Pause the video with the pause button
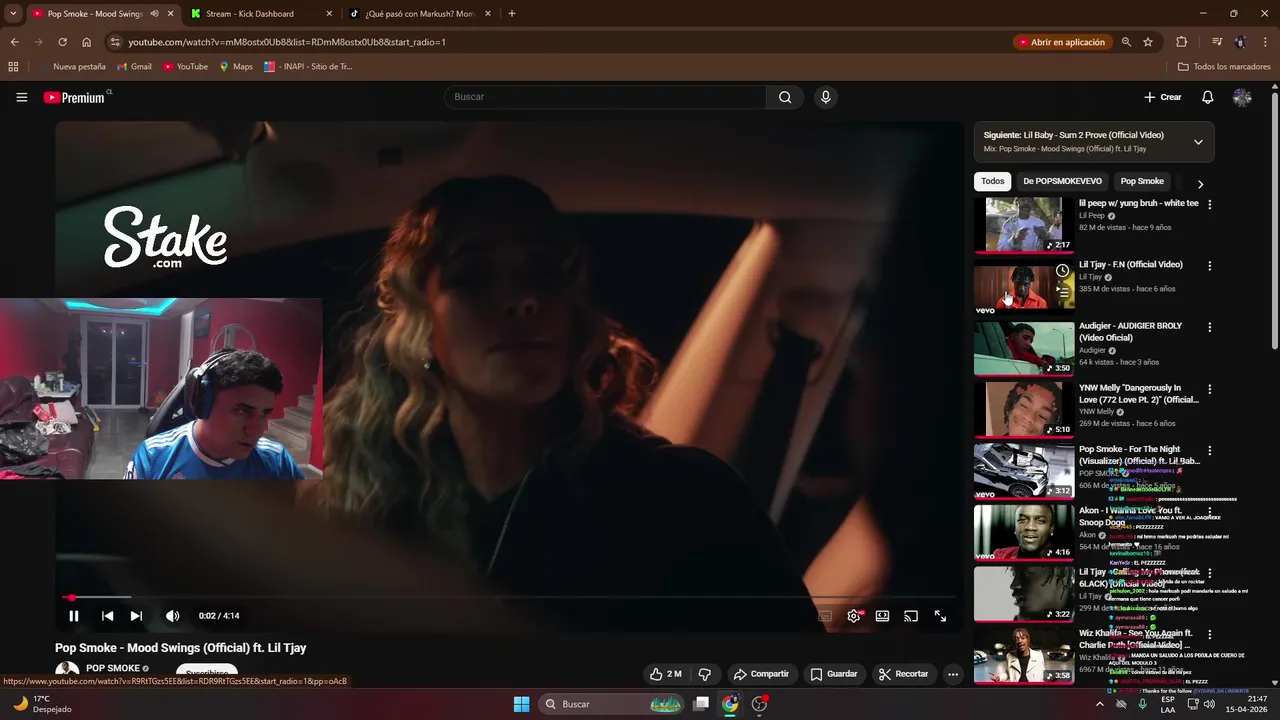 (x=73, y=616)
